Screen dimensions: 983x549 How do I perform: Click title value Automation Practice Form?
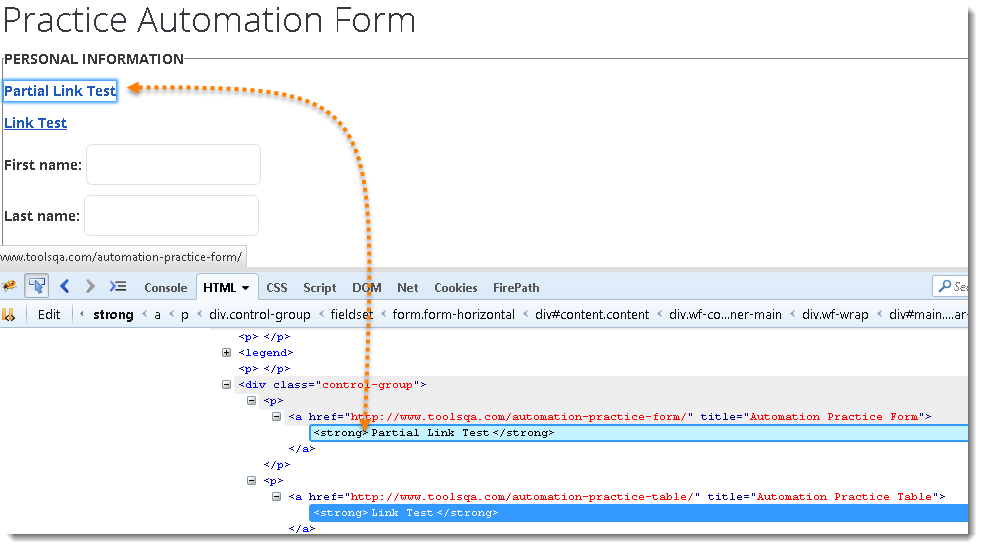point(834,417)
